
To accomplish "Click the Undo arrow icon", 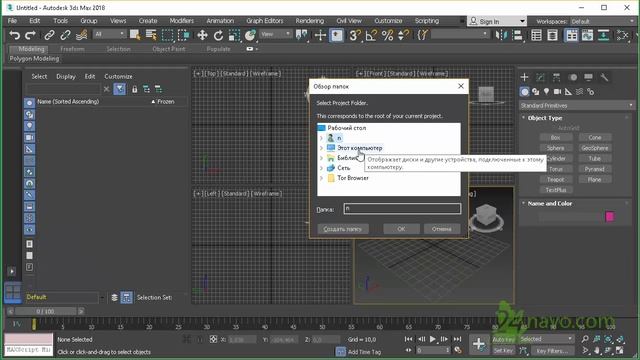I will (14, 35).
